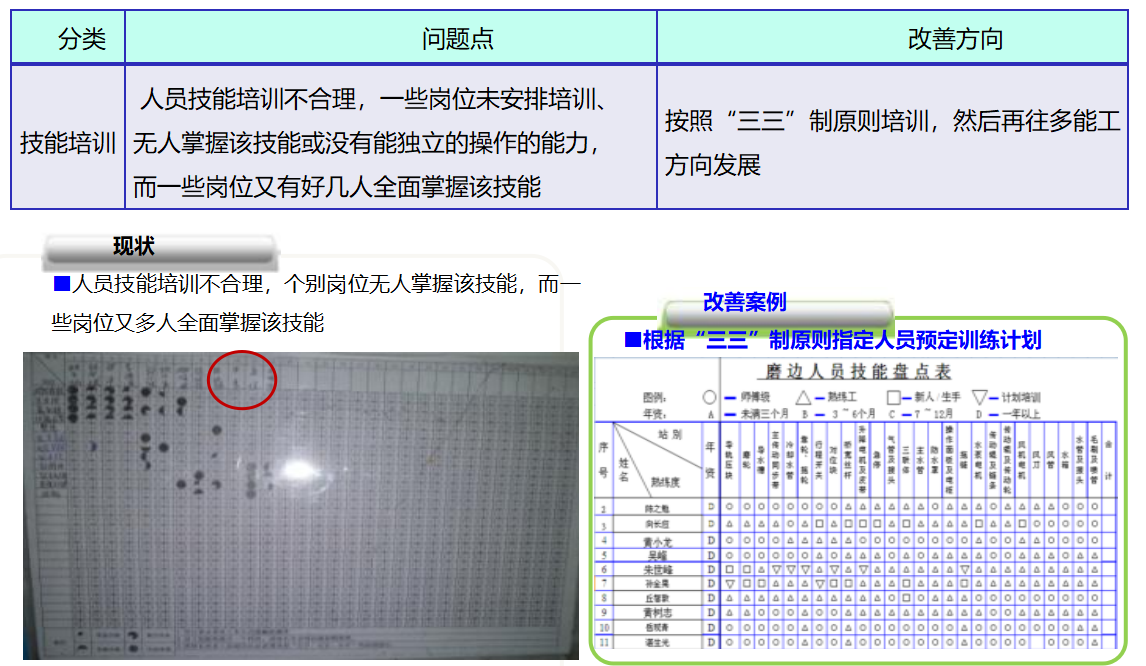Click the blue bullet before 人员技能培训不合理

click(x=61, y=284)
